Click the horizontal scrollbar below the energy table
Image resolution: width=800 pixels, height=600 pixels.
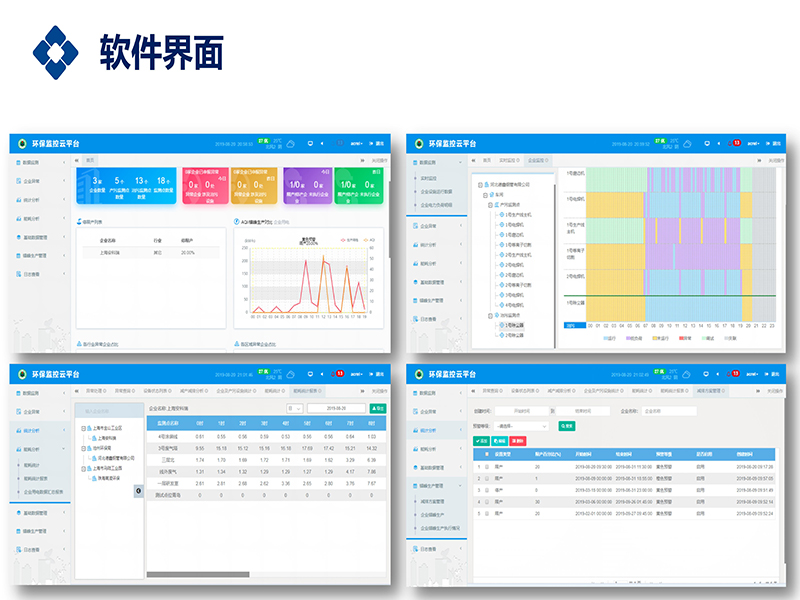click(x=198, y=574)
